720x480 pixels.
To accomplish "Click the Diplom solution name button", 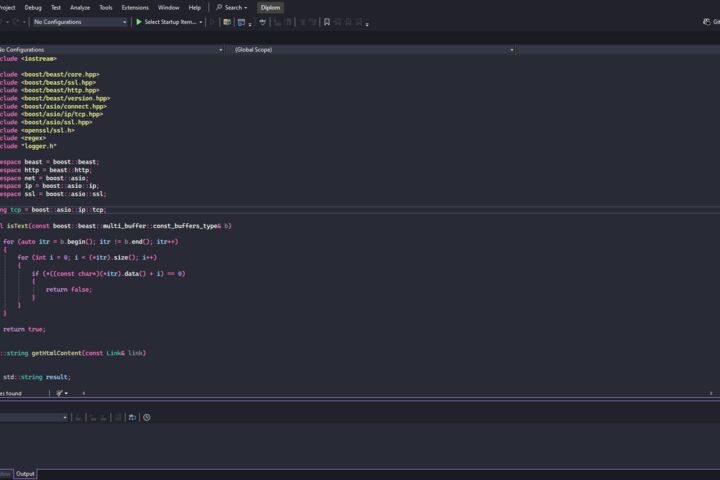I will (270, 7).
